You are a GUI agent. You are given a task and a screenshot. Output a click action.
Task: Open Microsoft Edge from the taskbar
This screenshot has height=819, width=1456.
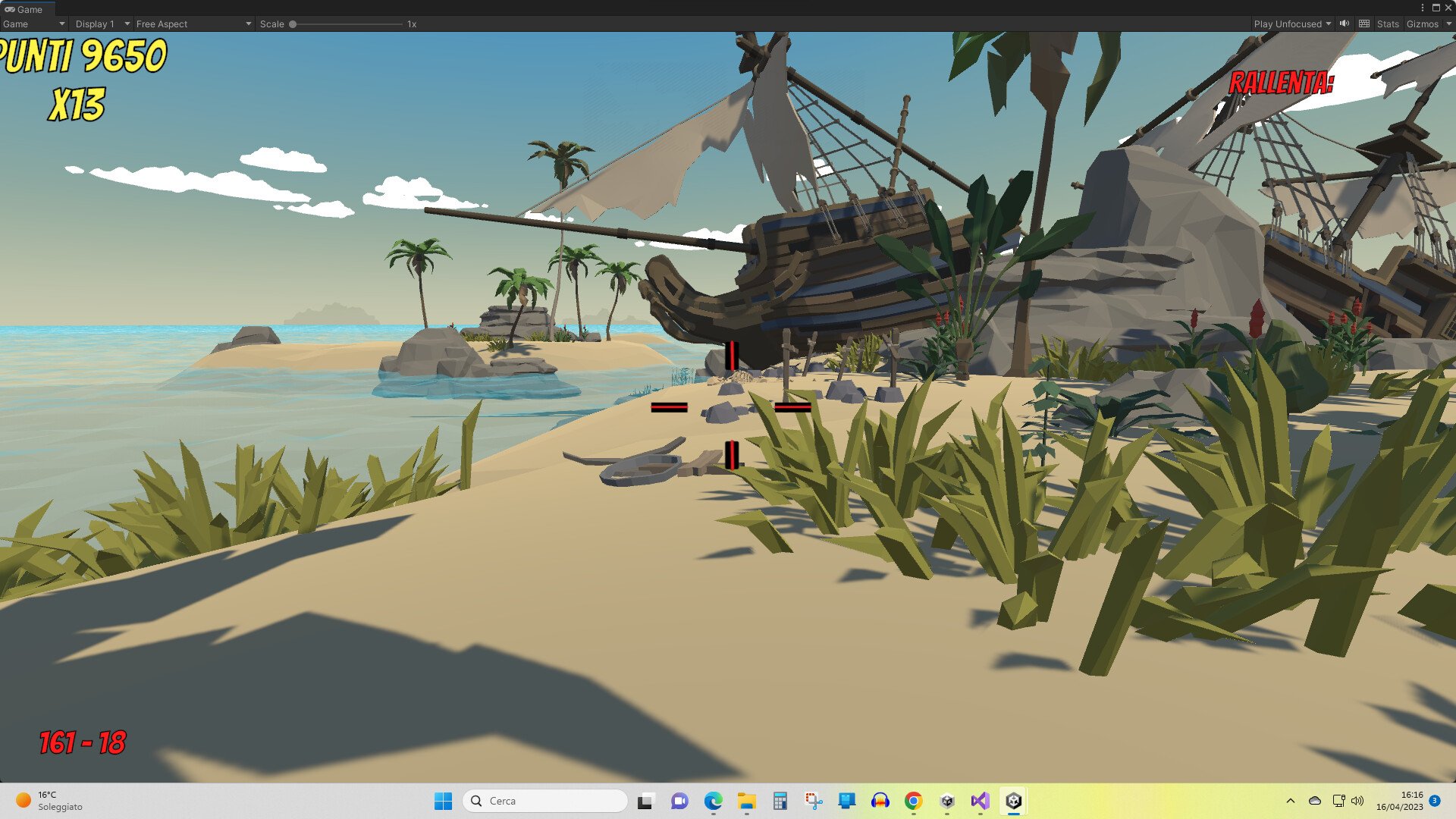pos(714,801)
